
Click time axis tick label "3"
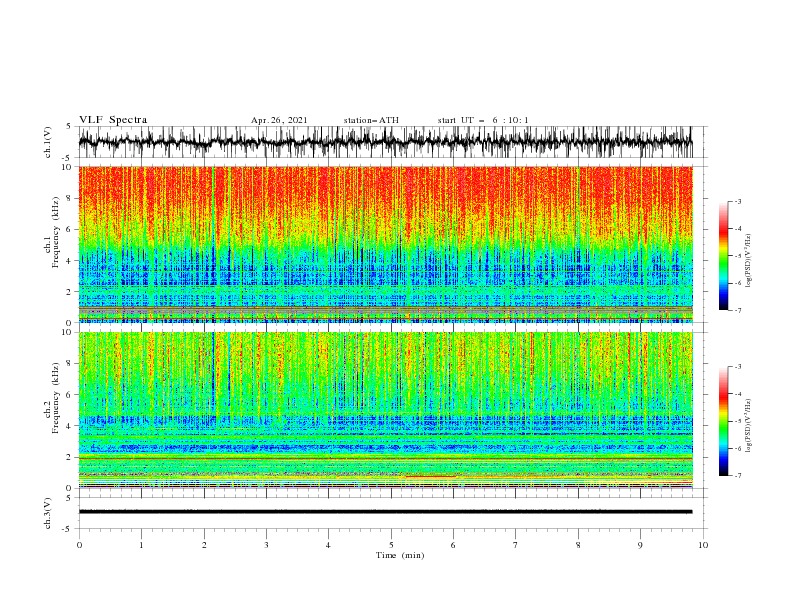click(x=266, y=545)
